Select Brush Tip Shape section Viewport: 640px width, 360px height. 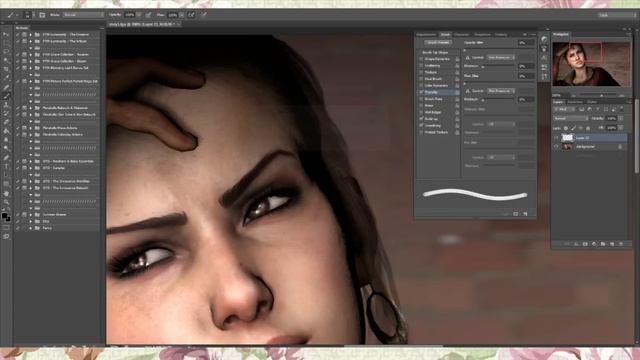click(435, 53)
